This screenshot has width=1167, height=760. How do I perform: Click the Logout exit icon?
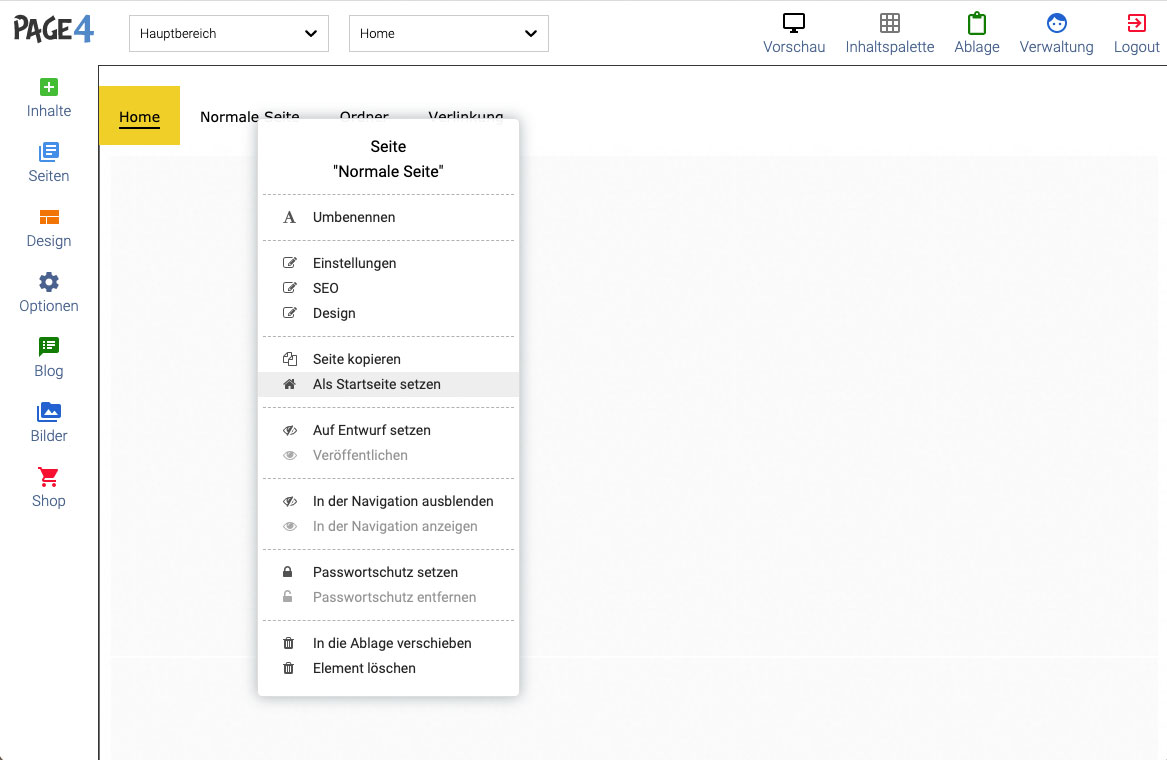pos(1136,23)
